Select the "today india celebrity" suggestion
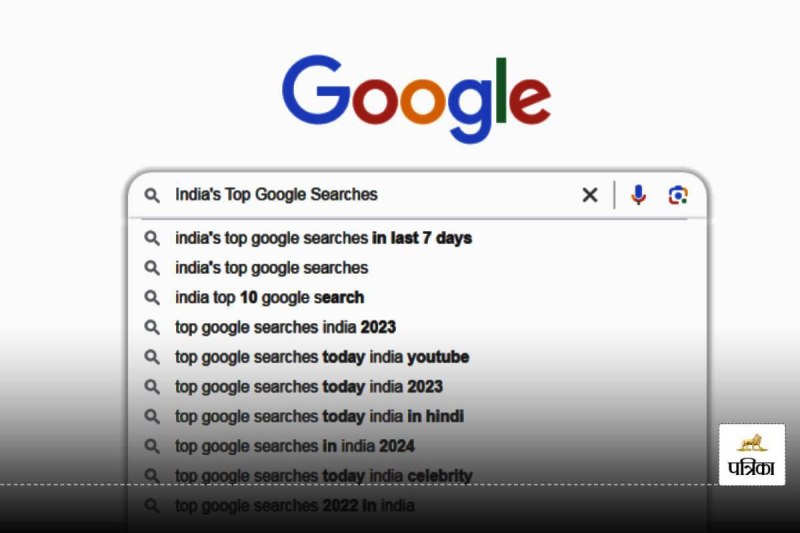Image resolution: width=800 pixels, height=533 pixels. [323, 476]
